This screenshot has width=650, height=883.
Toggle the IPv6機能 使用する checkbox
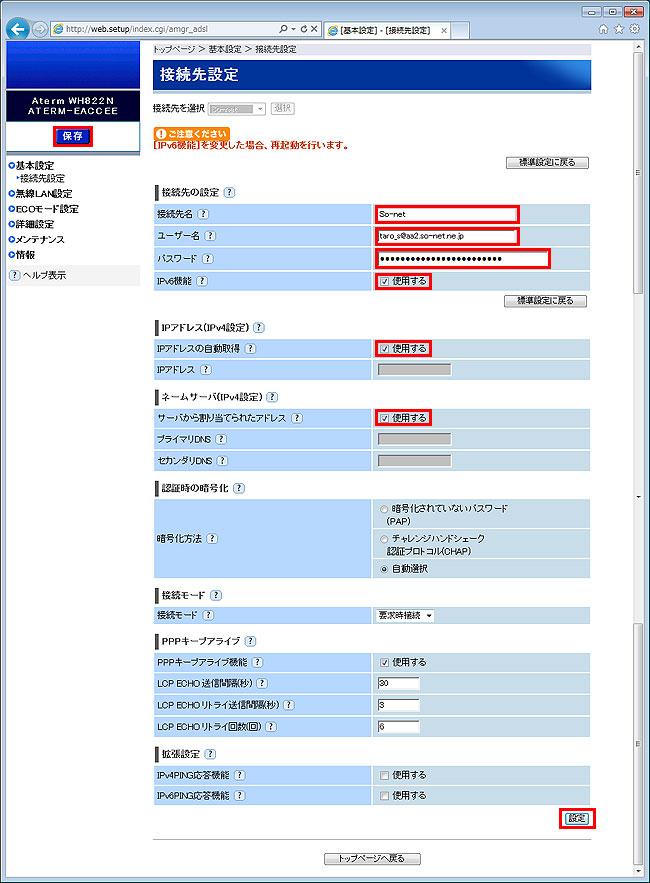click(x=385, y=281)
